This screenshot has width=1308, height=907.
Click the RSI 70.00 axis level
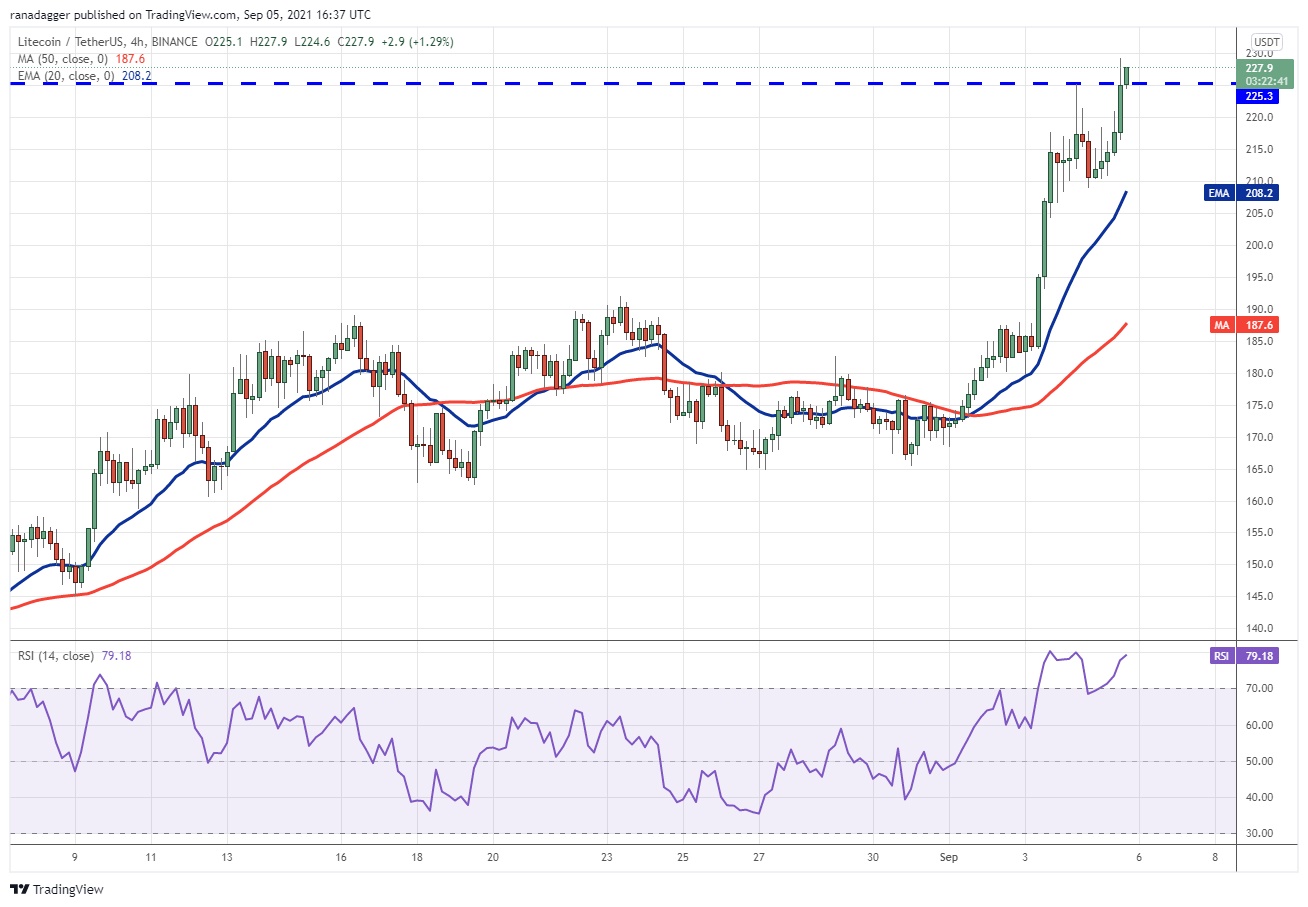click(x=1259, y=689)
